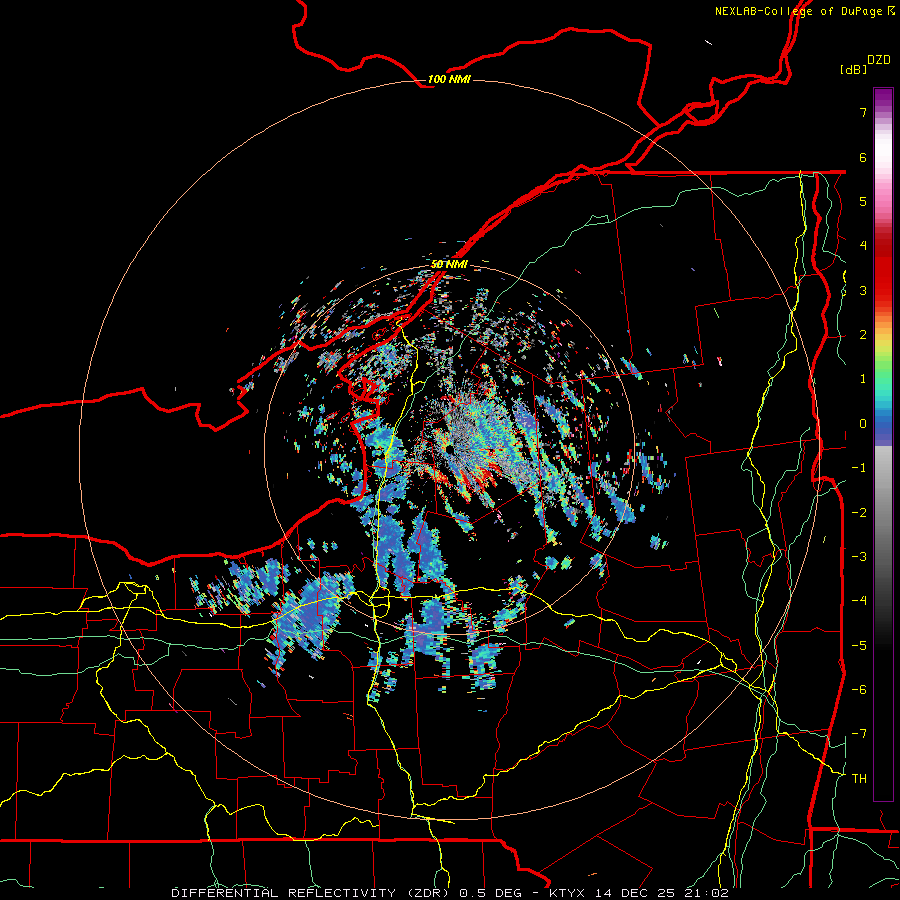Click the 2 value on the legend scale

863,335
